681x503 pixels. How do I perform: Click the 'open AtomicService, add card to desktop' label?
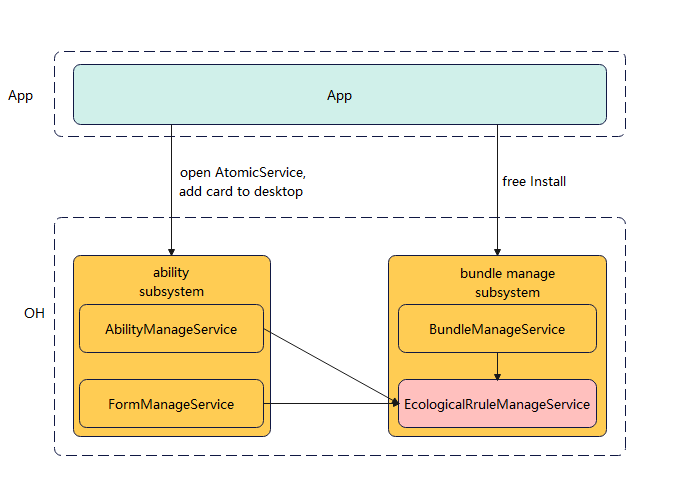(241, 181)
